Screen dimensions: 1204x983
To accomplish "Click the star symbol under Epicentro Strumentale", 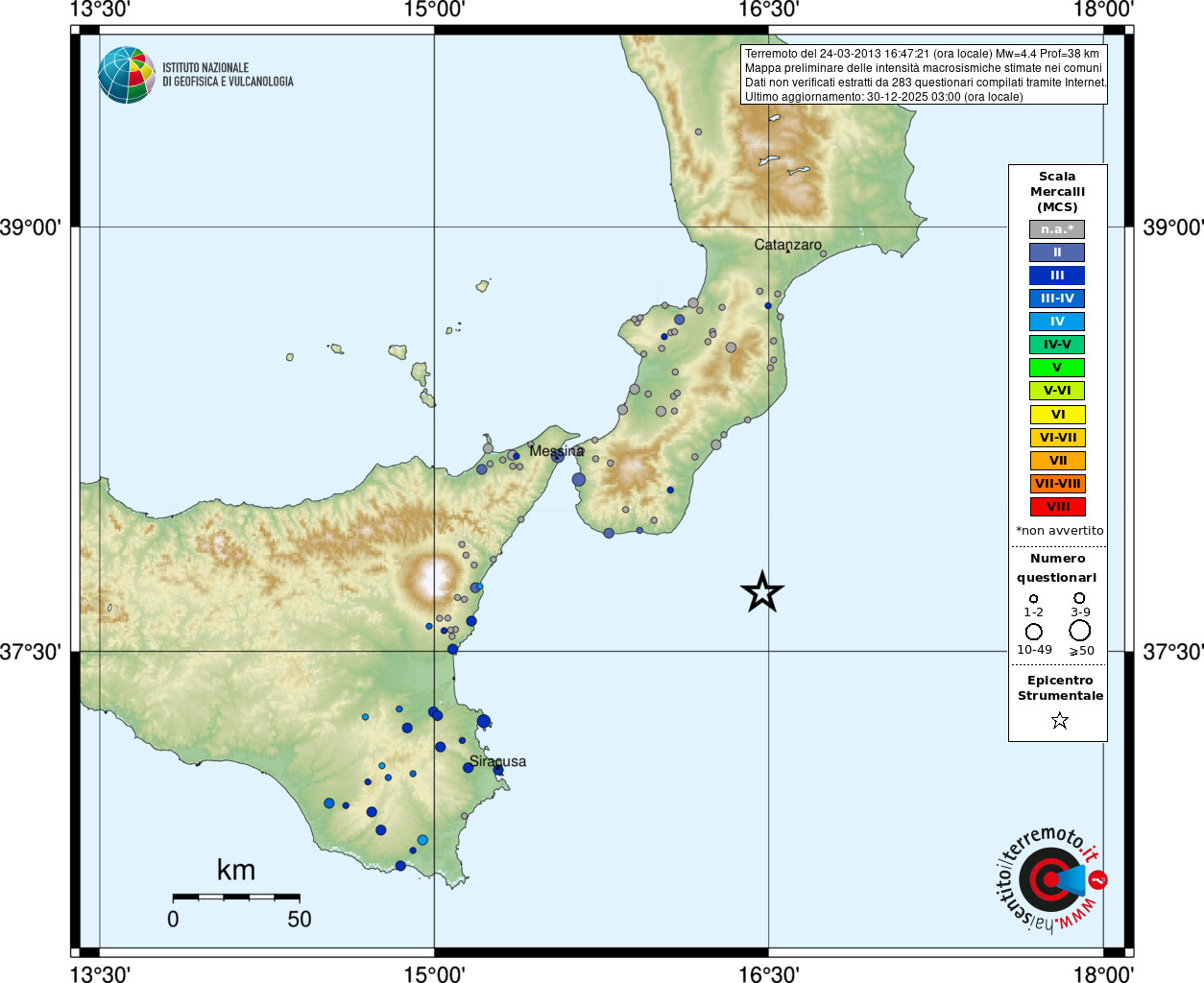I will click(1060, 720).
